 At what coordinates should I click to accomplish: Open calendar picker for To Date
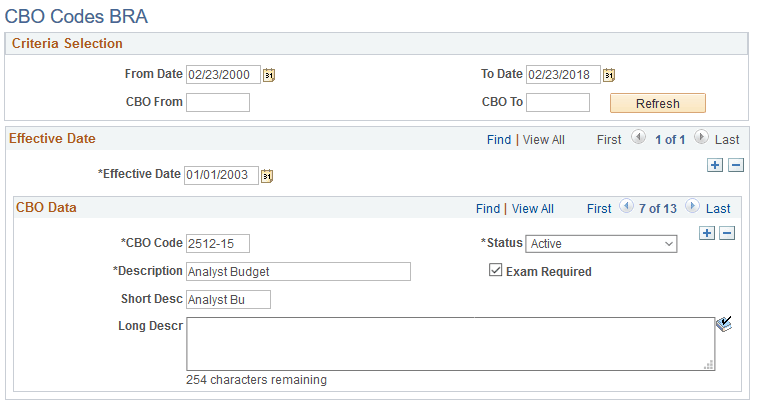tap(609, 75)
